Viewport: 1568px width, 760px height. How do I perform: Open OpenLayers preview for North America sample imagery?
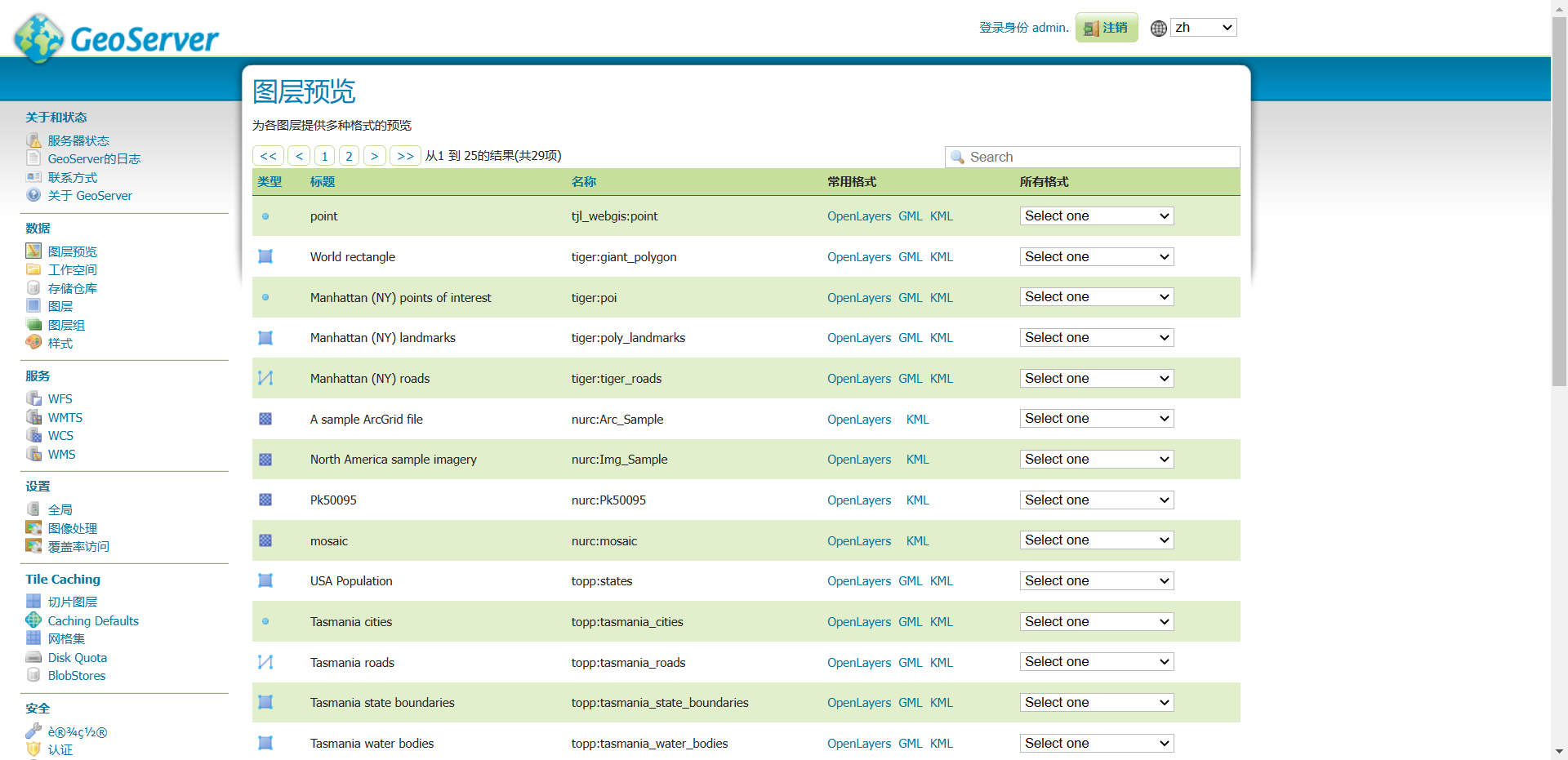click(x=859, y=460)
